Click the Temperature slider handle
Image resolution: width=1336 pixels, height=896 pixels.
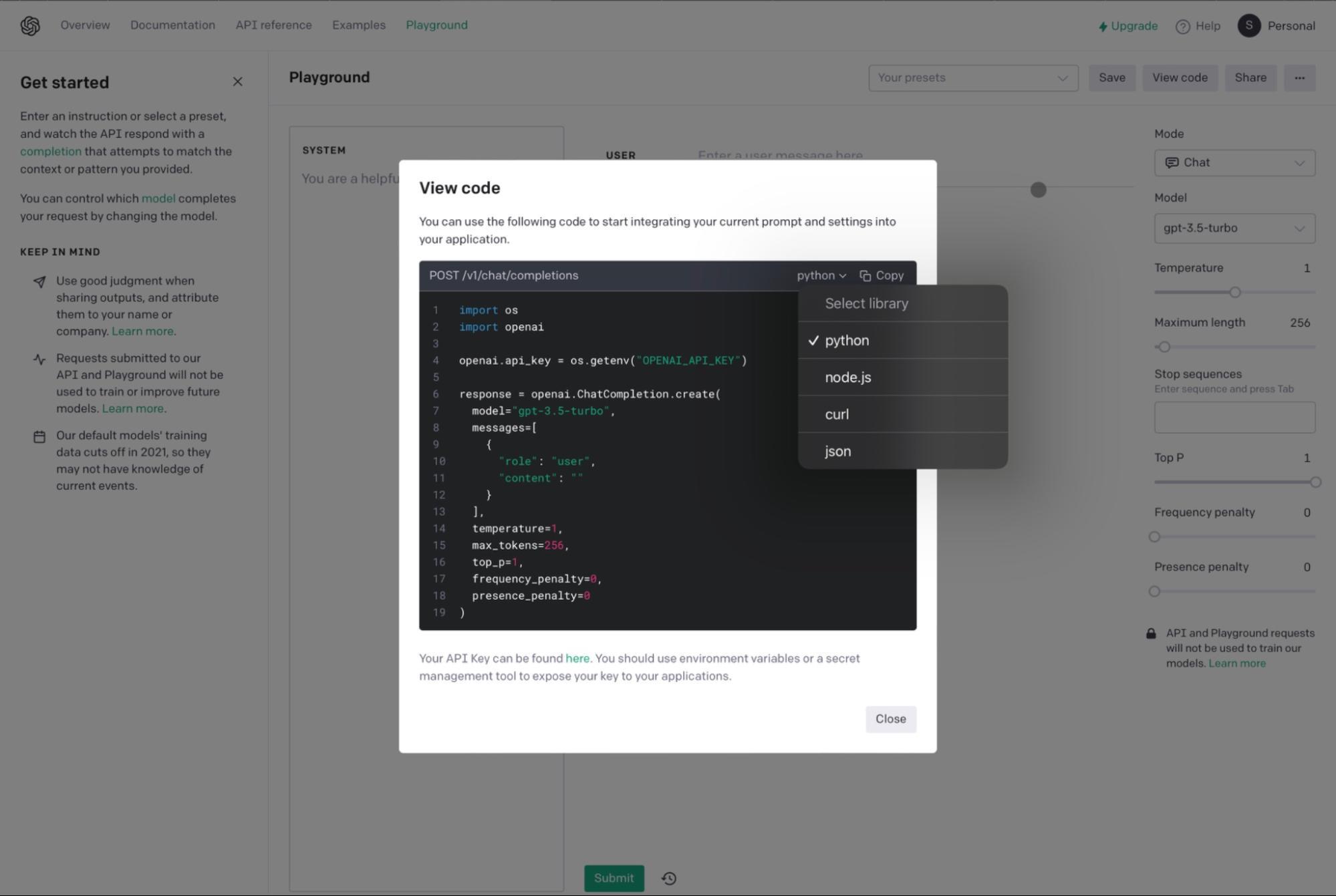pos(1234,292)
